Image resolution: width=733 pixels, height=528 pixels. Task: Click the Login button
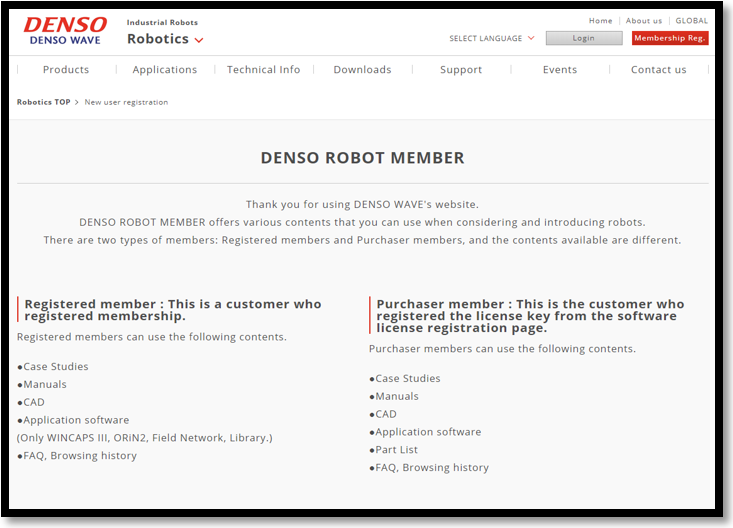584,38
